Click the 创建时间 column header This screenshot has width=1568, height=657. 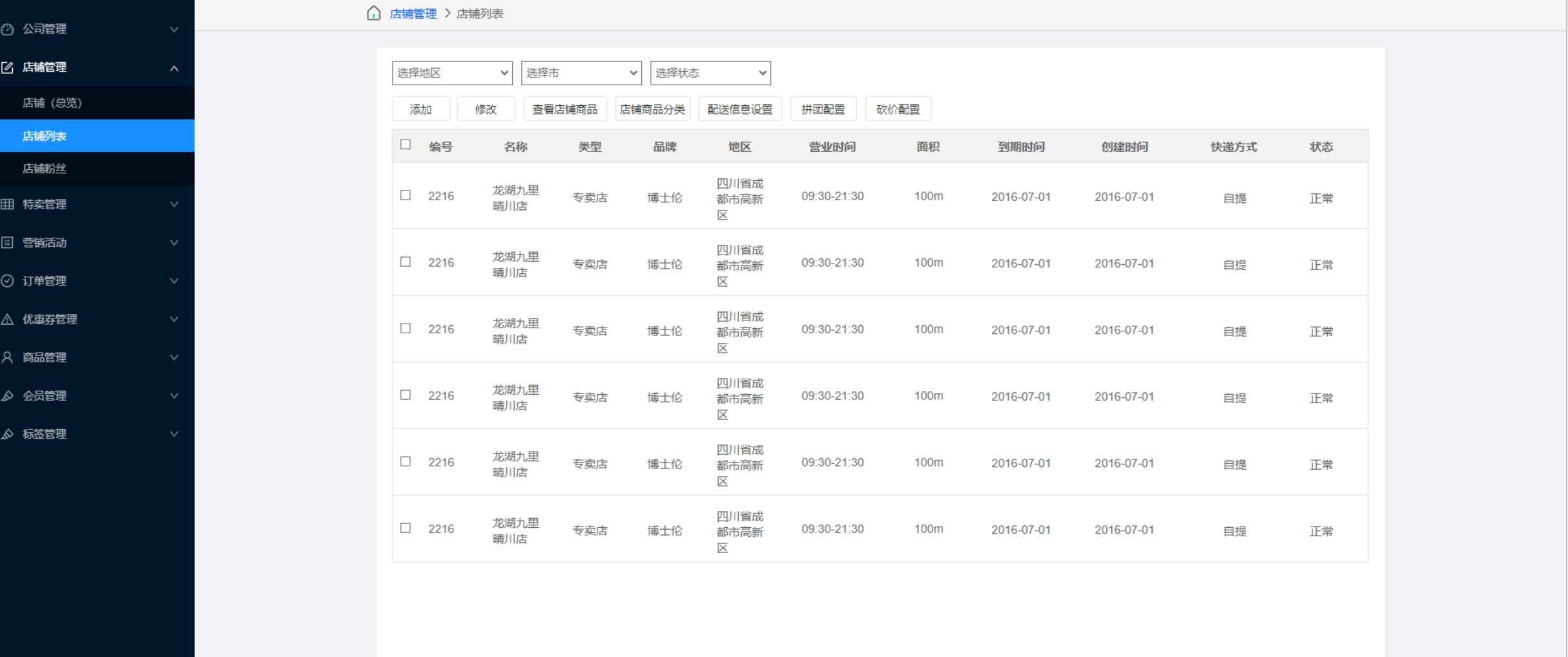click(1124, 147)
